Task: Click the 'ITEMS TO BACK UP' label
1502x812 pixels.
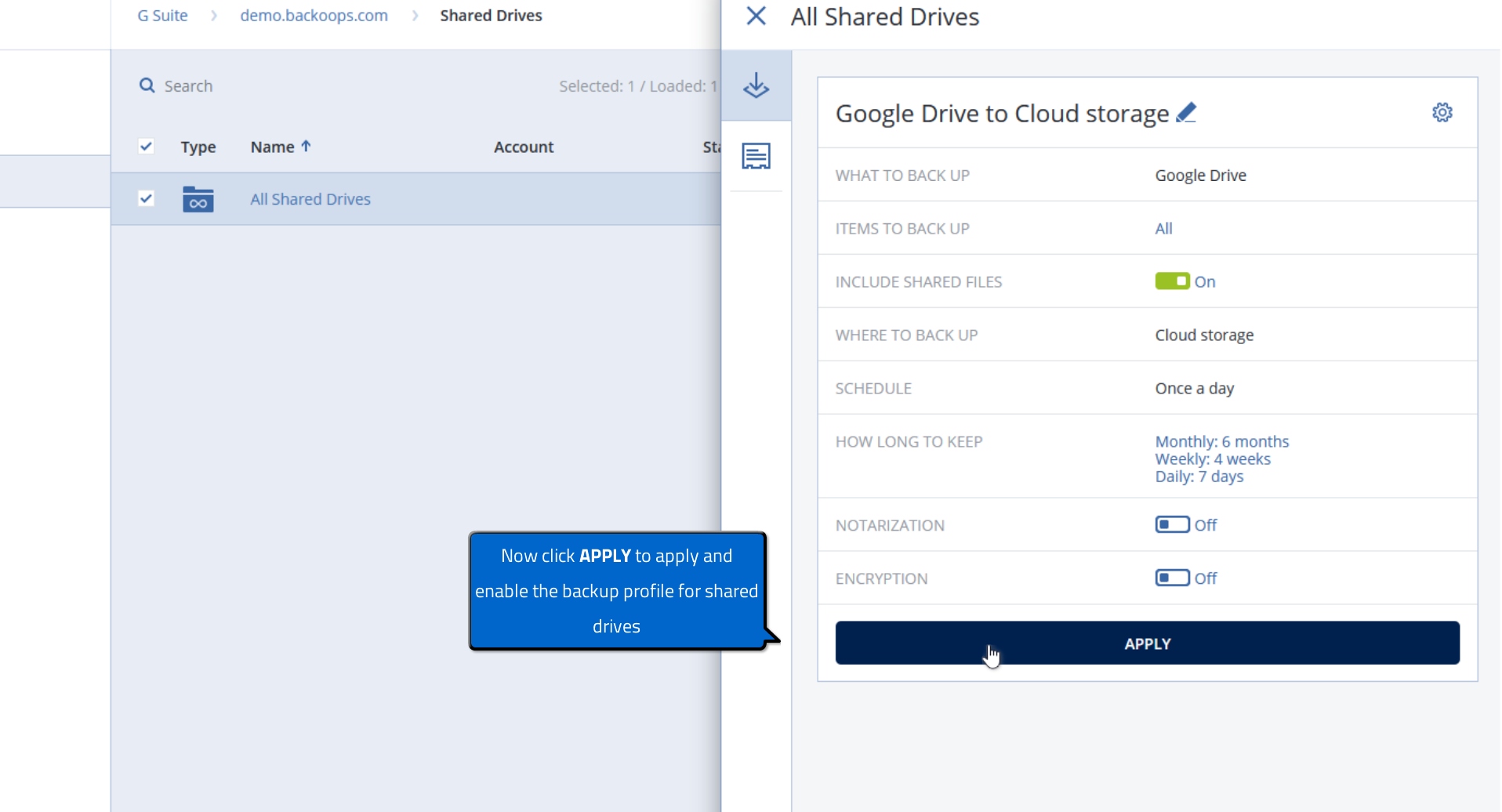Action: 902,228
